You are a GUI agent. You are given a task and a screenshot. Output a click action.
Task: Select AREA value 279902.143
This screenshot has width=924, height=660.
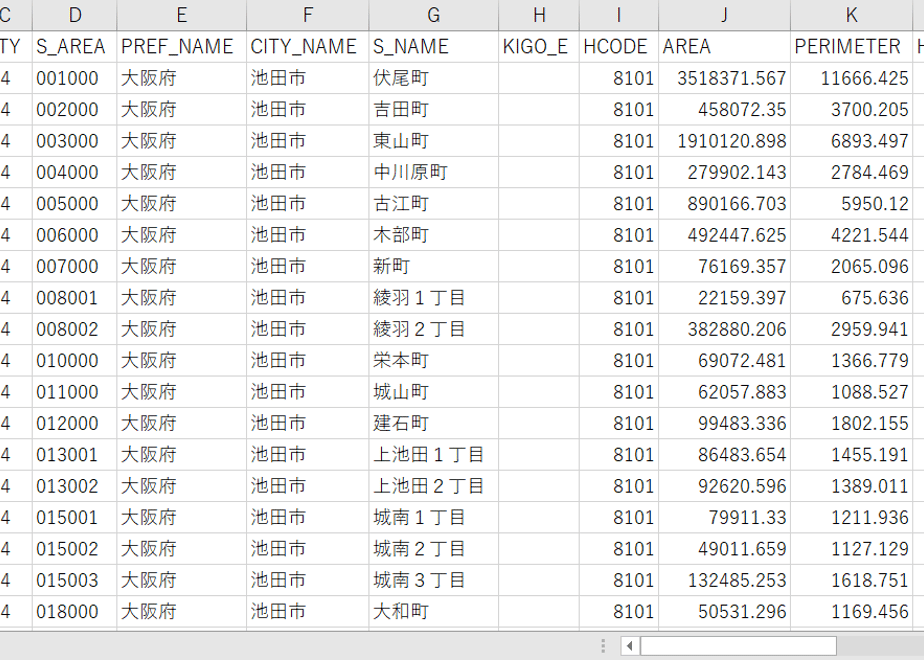point(724,172)
